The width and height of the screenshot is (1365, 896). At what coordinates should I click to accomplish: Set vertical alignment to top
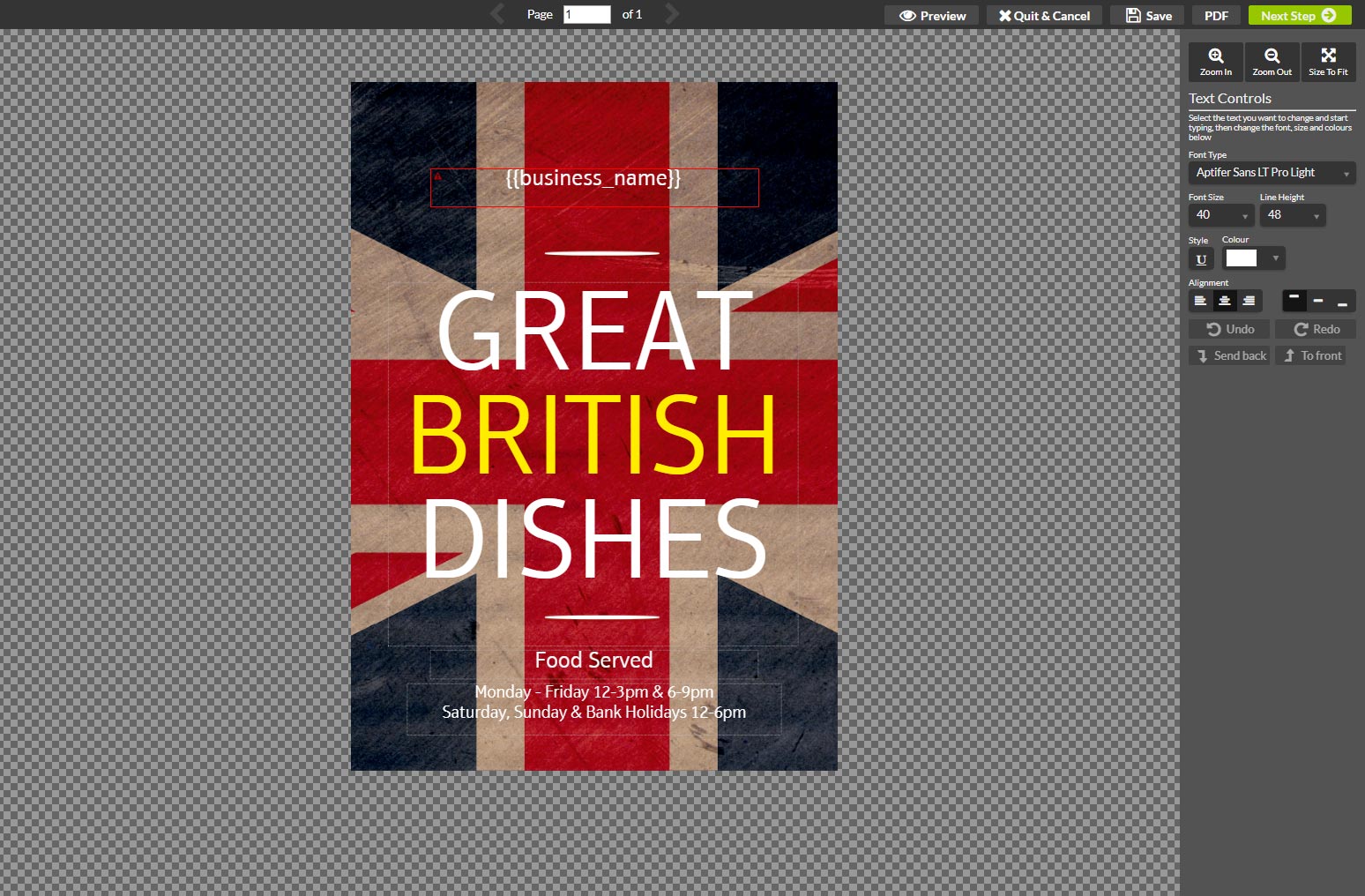(1294, 302)
